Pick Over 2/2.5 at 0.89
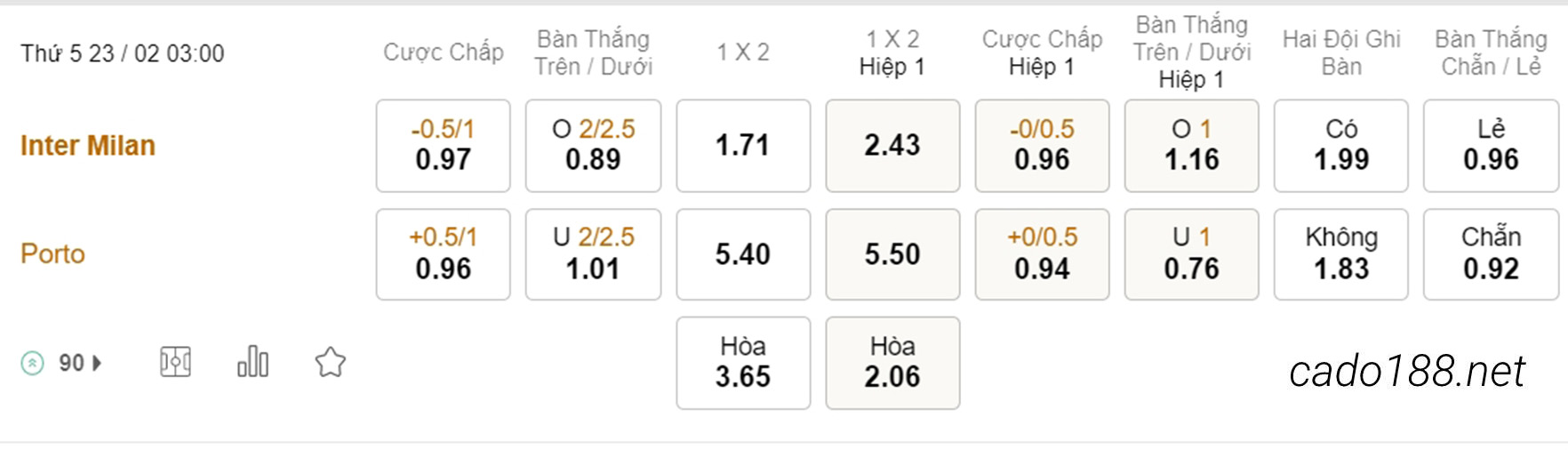1568x450 pixels. point(593,145)
